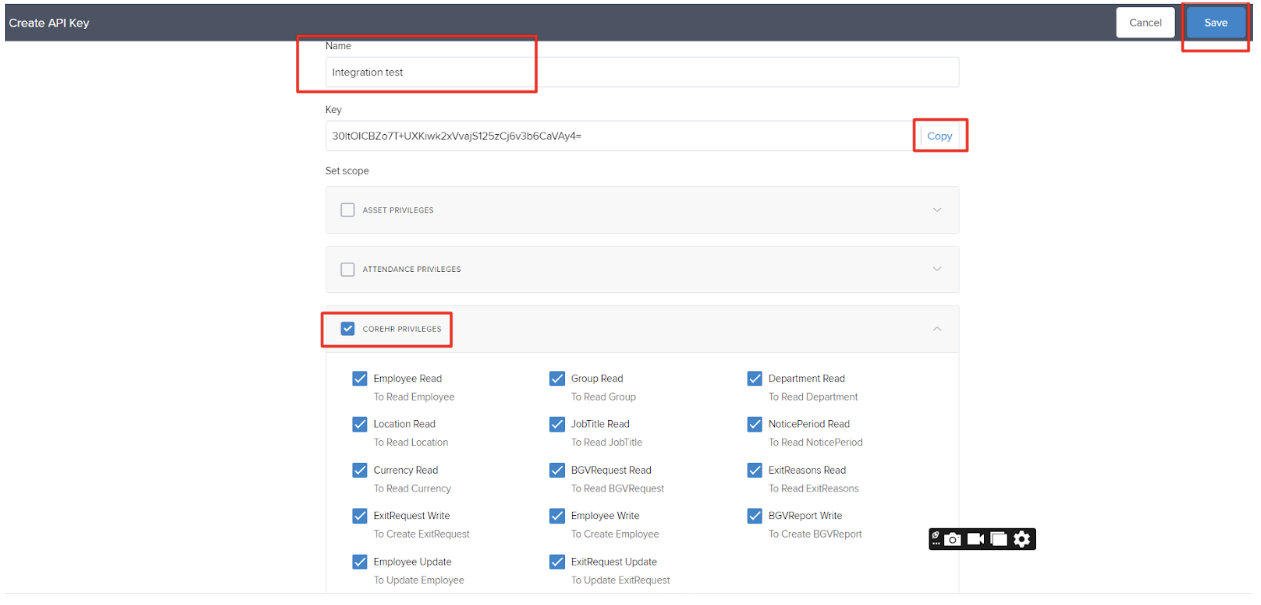The width and height of the screenshot is (1261, 605).
Task: Expand the Attendance Privileges section chevron
Action: [x=937, y=269]
